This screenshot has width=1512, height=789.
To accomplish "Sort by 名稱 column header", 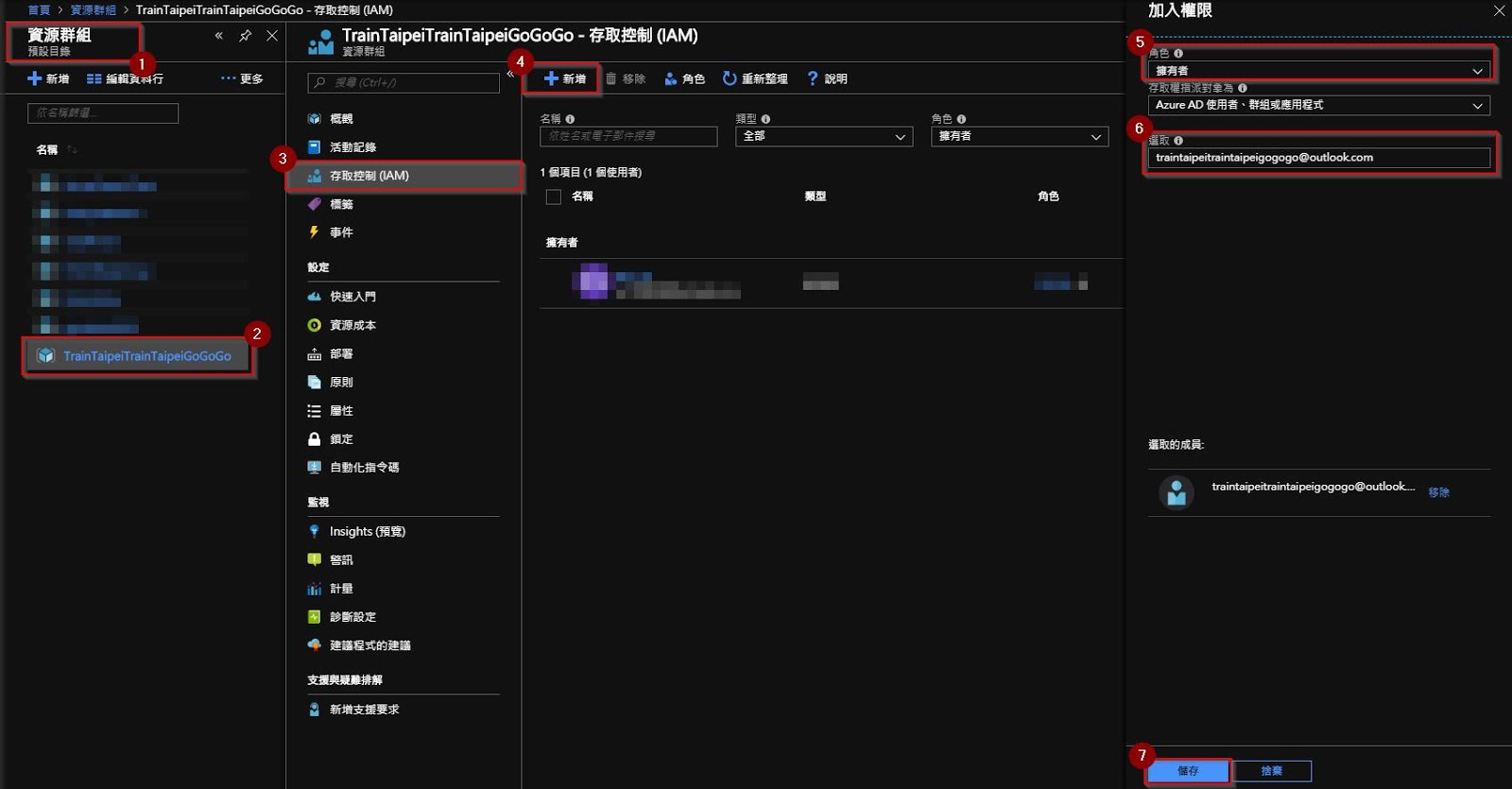I will click(47, 149).
